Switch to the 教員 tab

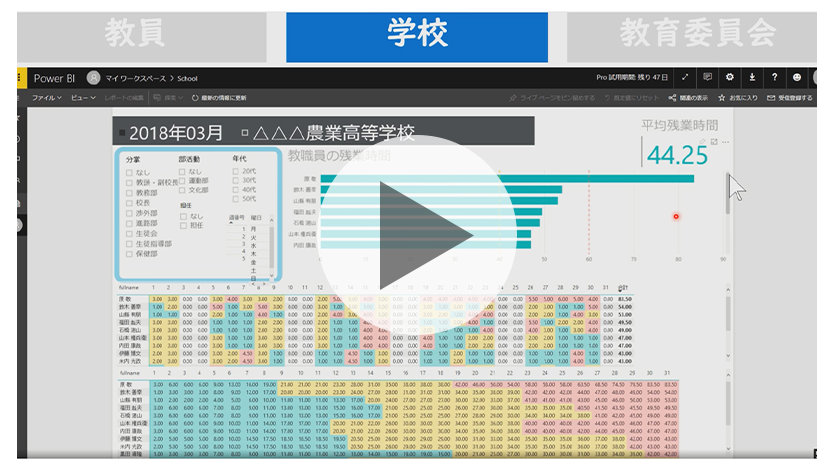click(135, 34)
